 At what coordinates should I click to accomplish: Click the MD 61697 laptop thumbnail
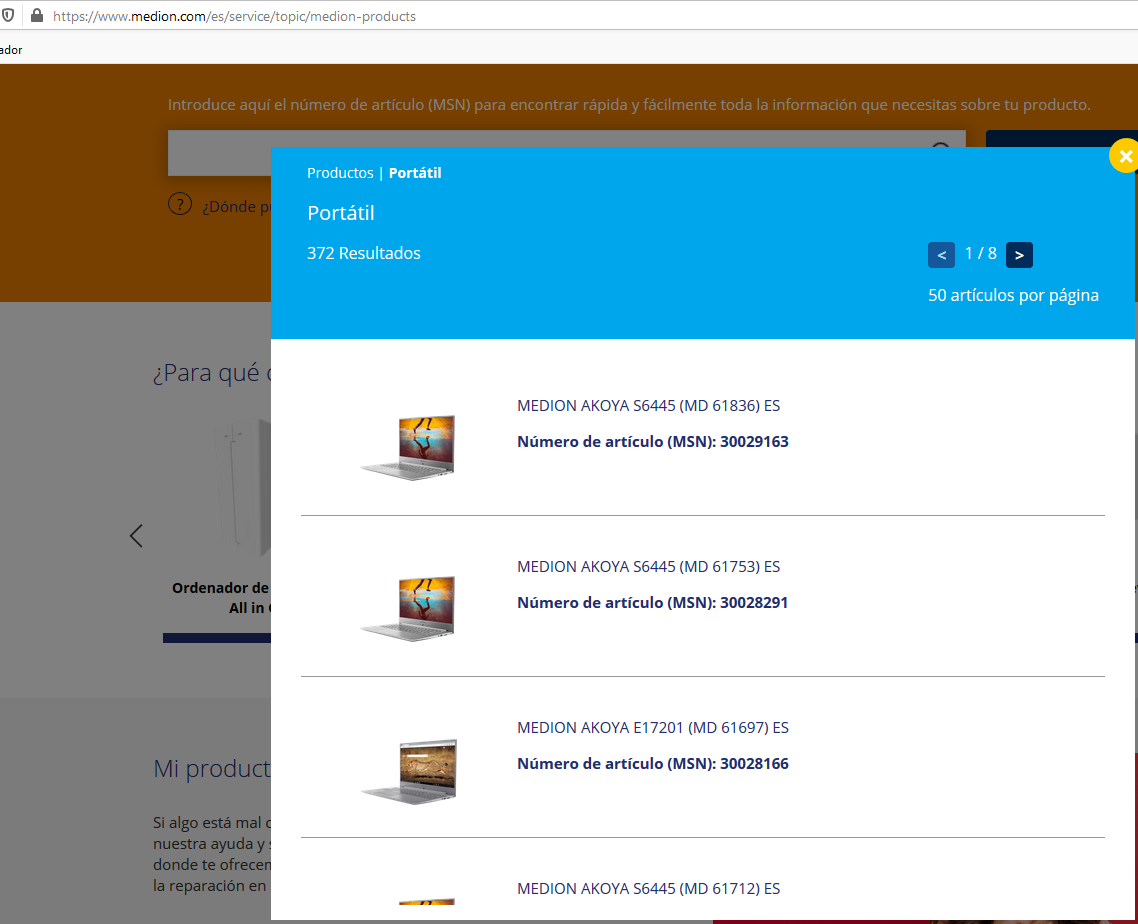click(410, 771)
